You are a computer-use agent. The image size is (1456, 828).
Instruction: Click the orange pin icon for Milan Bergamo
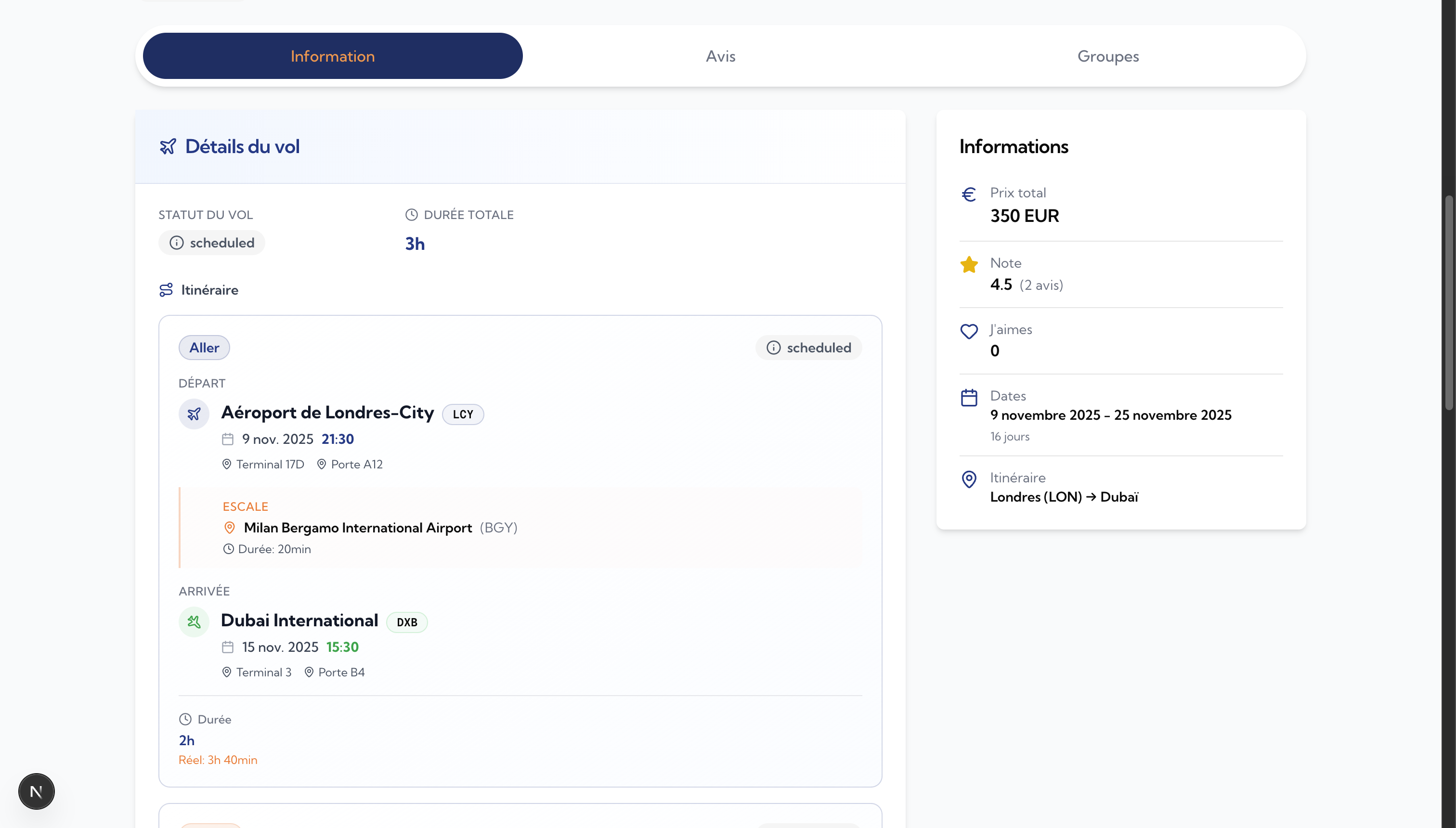pyautogui.click(x=230, y=528)
